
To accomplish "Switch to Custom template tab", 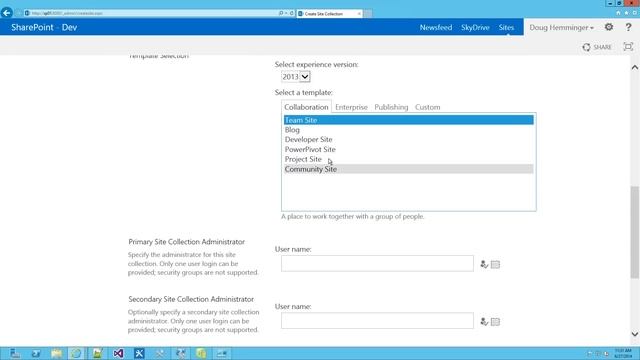I will (427, 107).
